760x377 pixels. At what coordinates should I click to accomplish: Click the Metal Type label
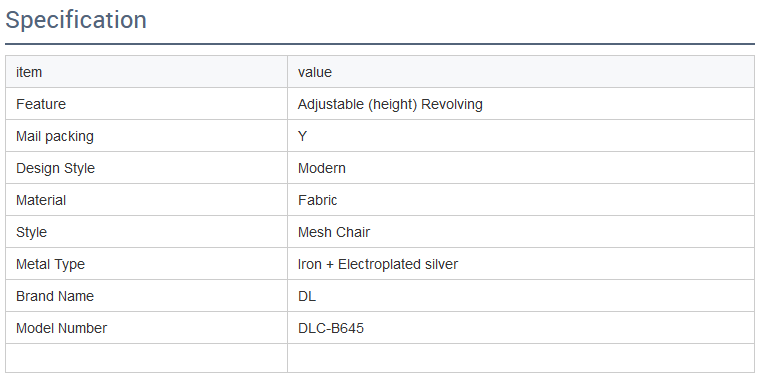[x=50, y=265]
